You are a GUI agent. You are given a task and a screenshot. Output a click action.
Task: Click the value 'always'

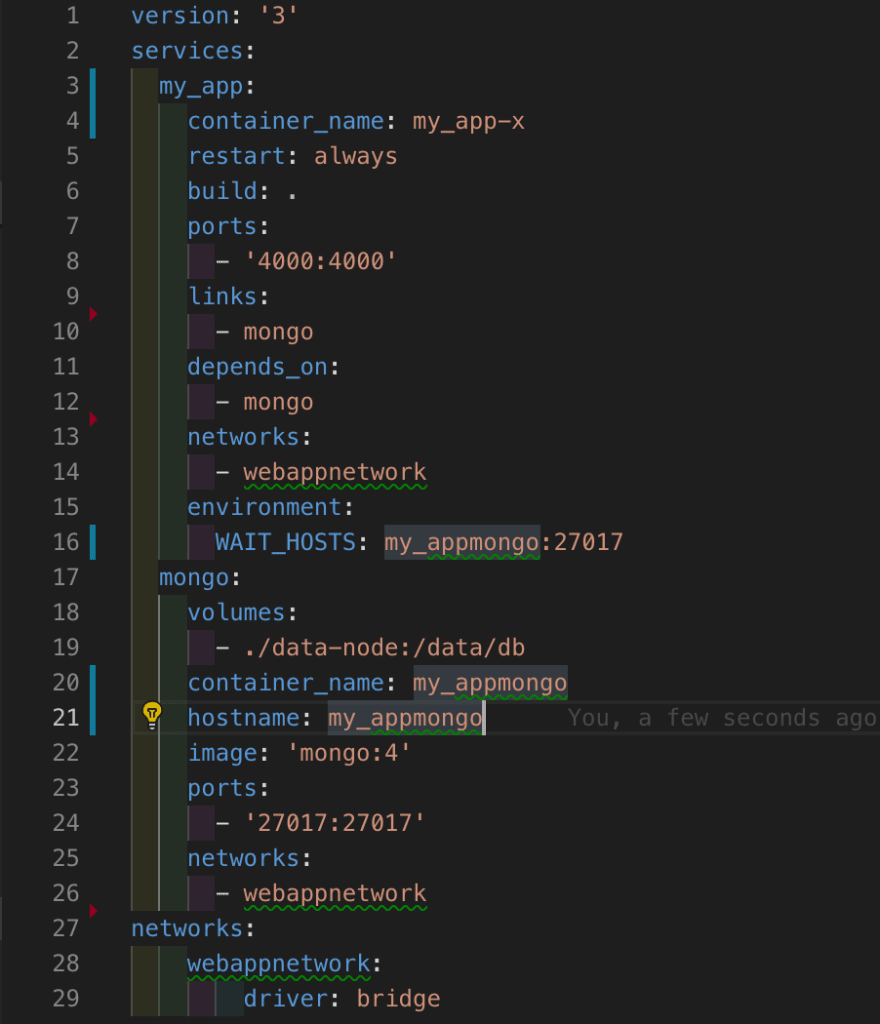tap(355, 157)
